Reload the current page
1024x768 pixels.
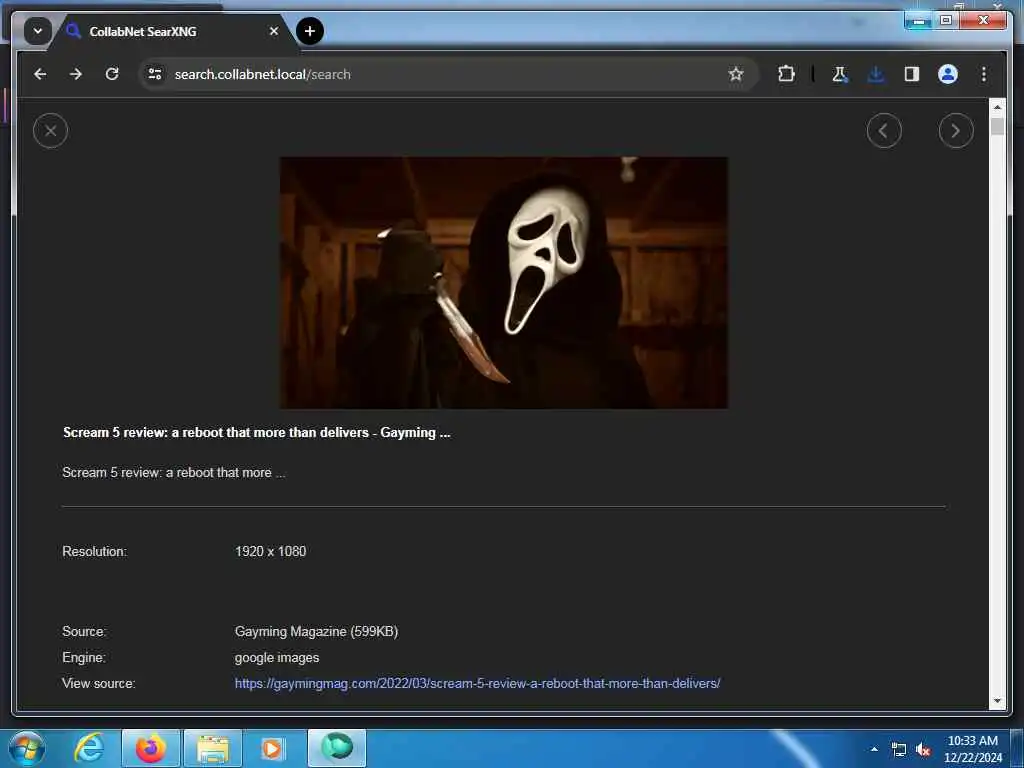pyautogui.click(x=112, y=74)
